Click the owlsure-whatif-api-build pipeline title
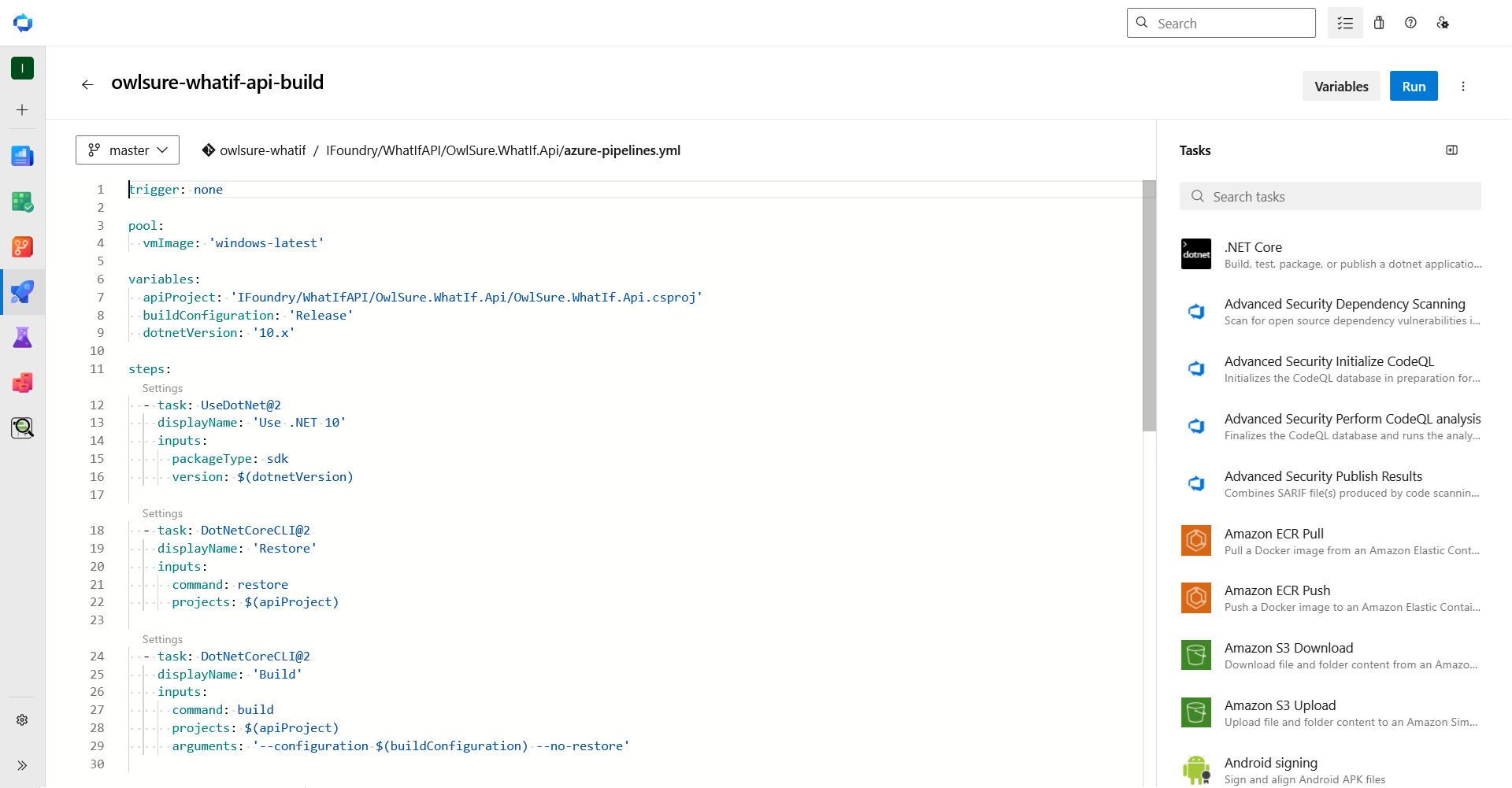 pyautogui.click(x=217, y=83)
